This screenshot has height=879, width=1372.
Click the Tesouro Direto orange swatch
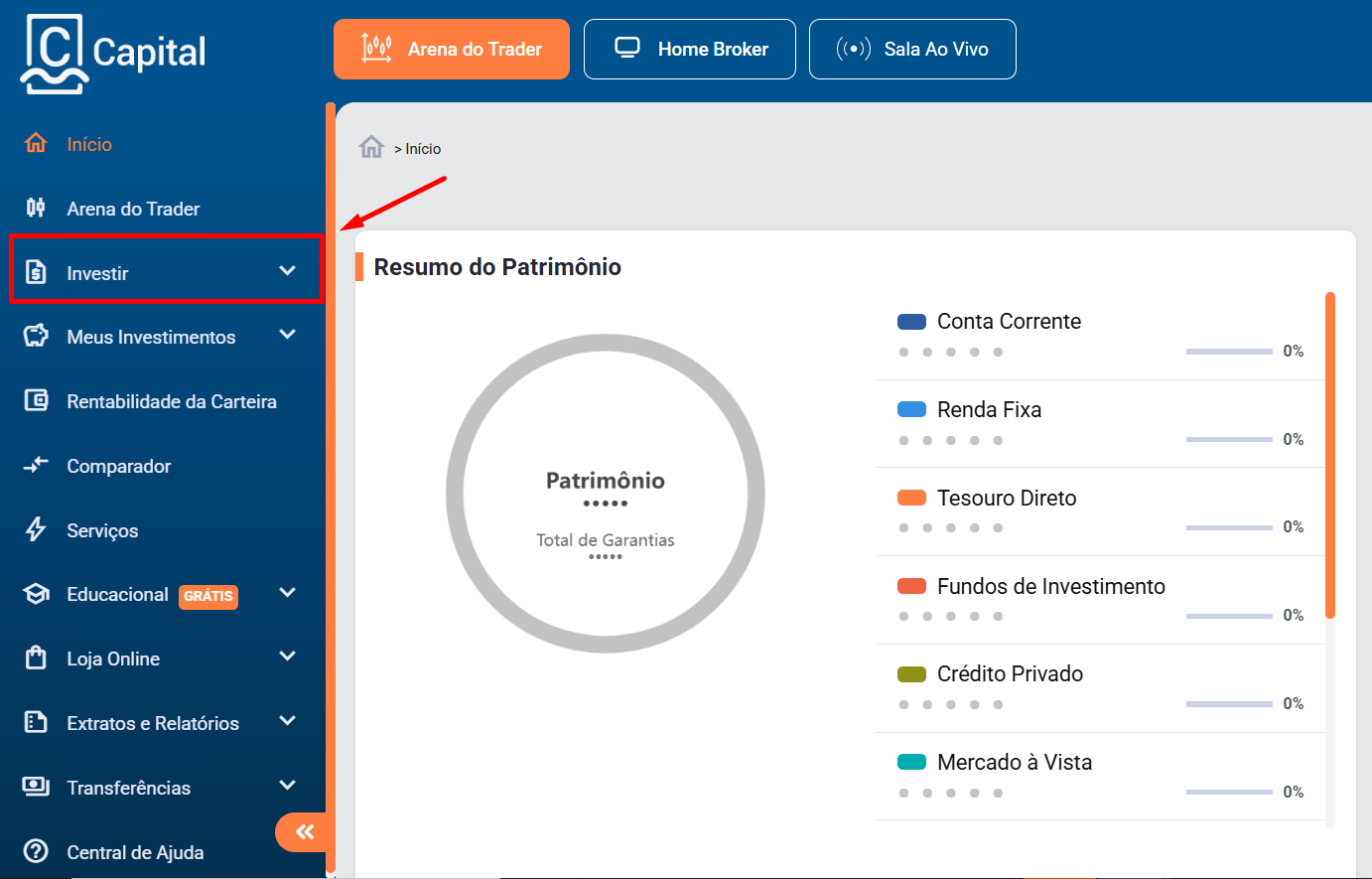coord(911,498)
